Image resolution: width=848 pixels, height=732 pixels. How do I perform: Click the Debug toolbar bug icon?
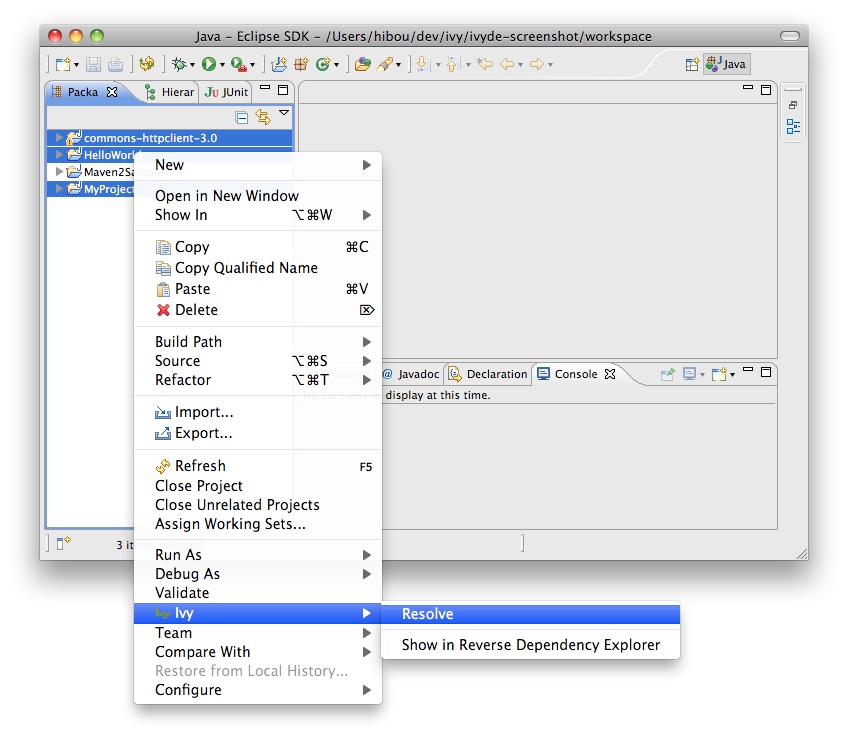point(179,64)
